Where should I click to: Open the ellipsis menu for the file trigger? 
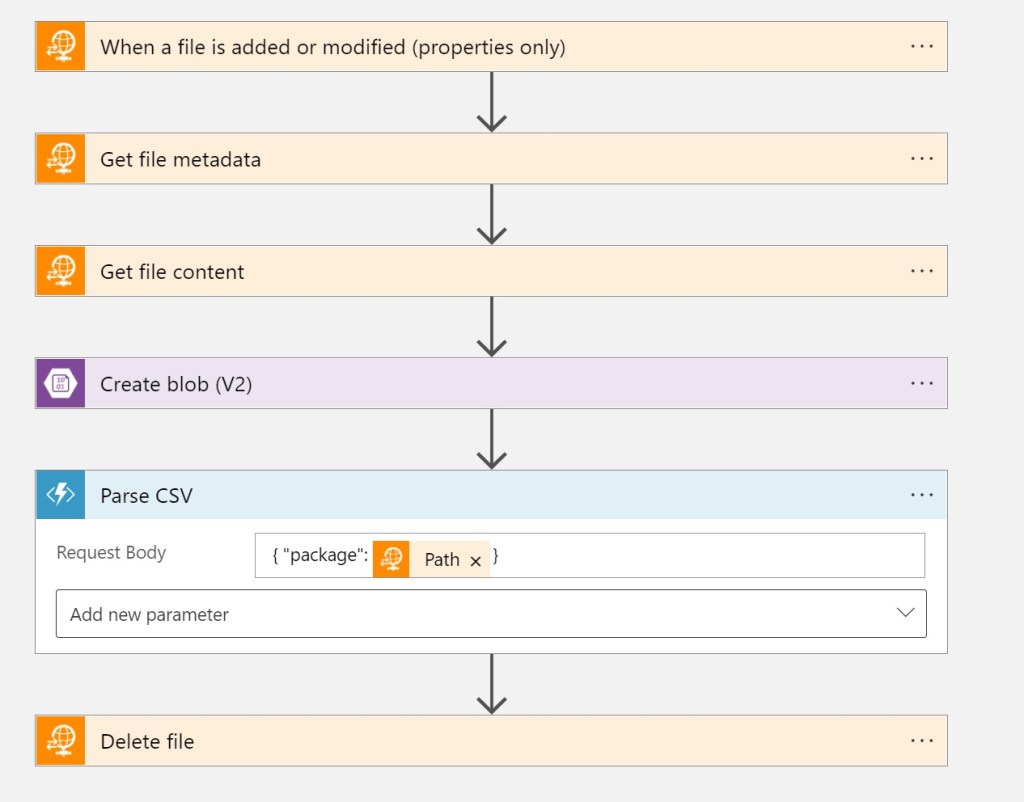pos(922,47)
